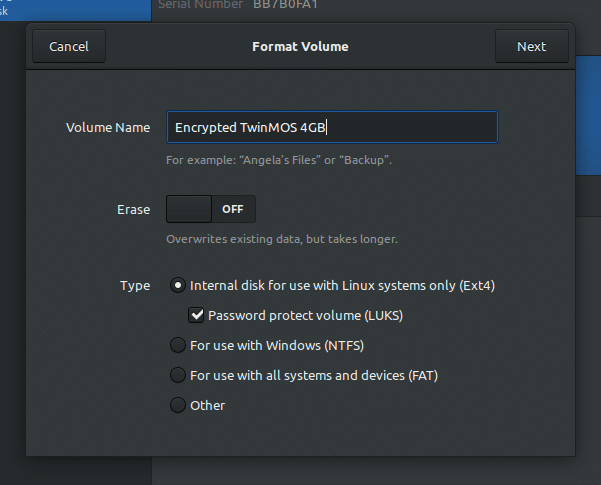Uncheck Password protect volume (LUKS) checkbox
The height and width of the screenshot is (485, 601).
[197, 315]
